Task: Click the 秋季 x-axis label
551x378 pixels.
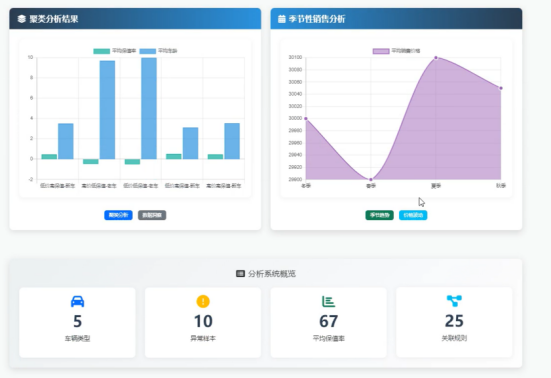Action: 501,185
